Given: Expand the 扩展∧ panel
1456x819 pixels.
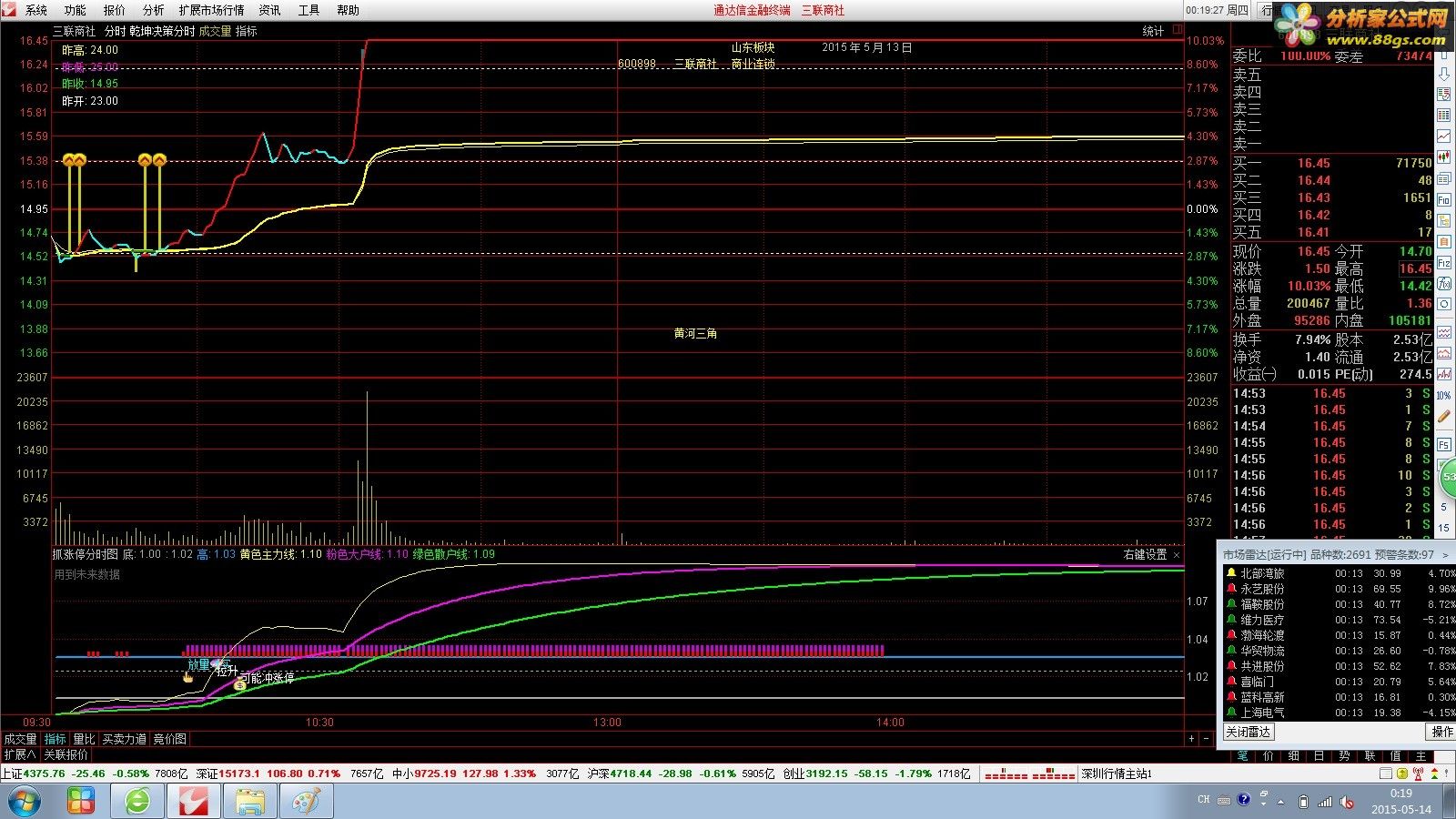Looking at the screenshot, I should (20, 754).
